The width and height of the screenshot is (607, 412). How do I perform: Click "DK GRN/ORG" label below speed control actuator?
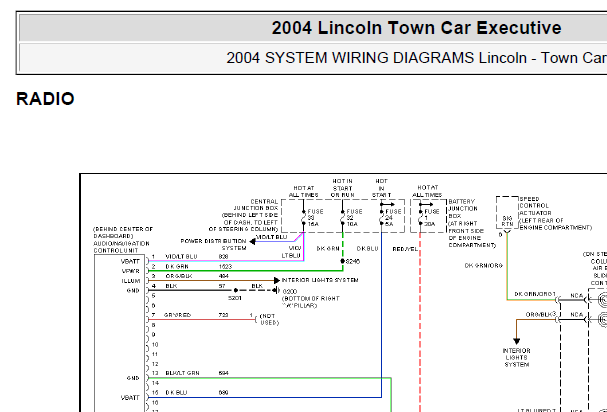[x=484, y=266]
